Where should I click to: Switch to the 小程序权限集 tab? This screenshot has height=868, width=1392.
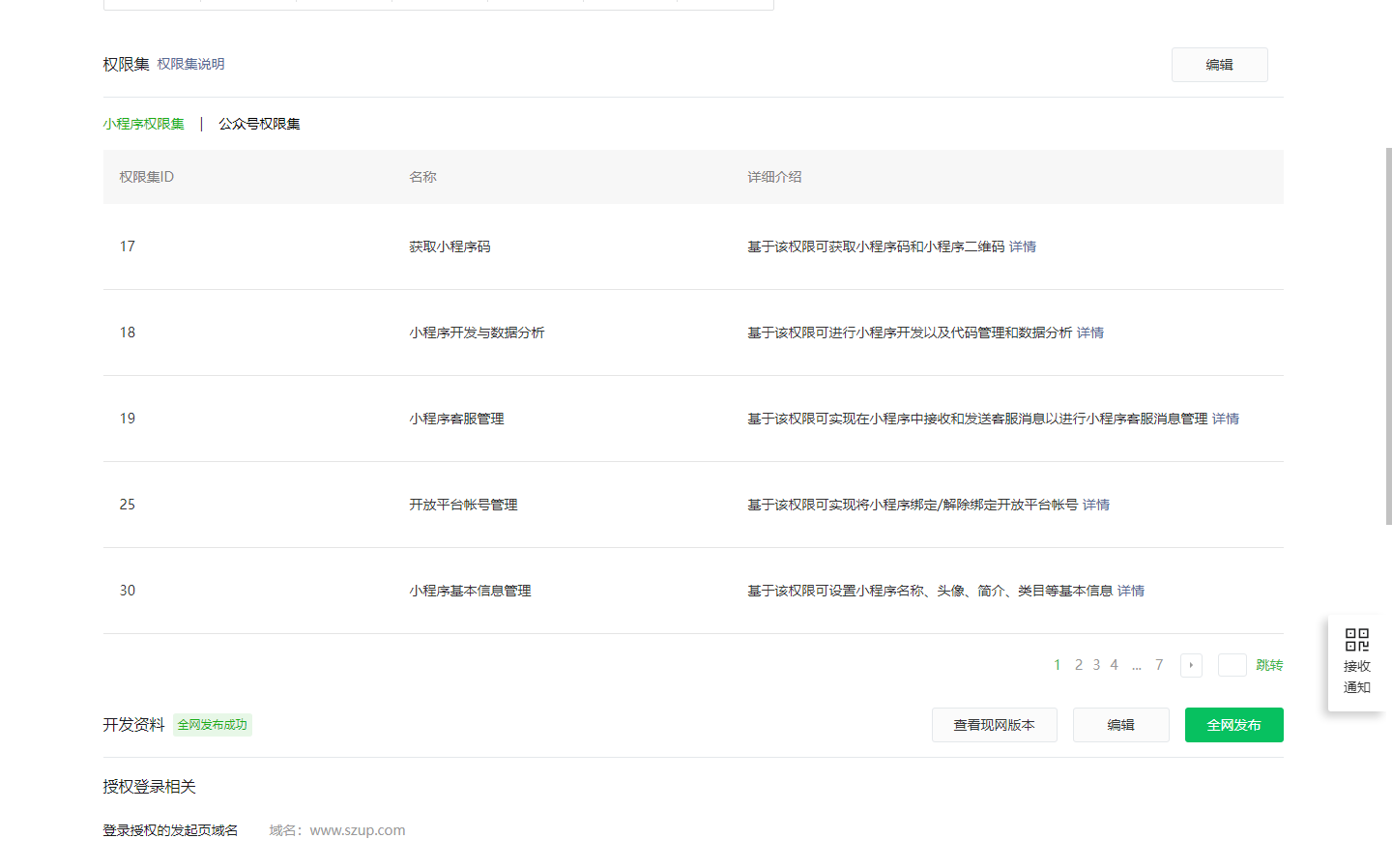(x=144, y=124)
